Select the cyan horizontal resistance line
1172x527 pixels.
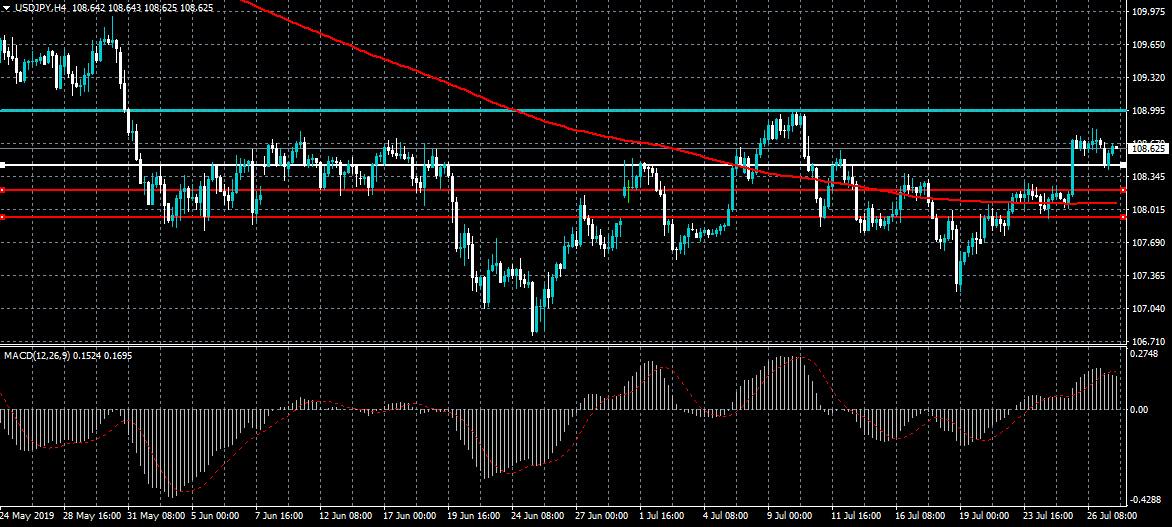[561, 111]
